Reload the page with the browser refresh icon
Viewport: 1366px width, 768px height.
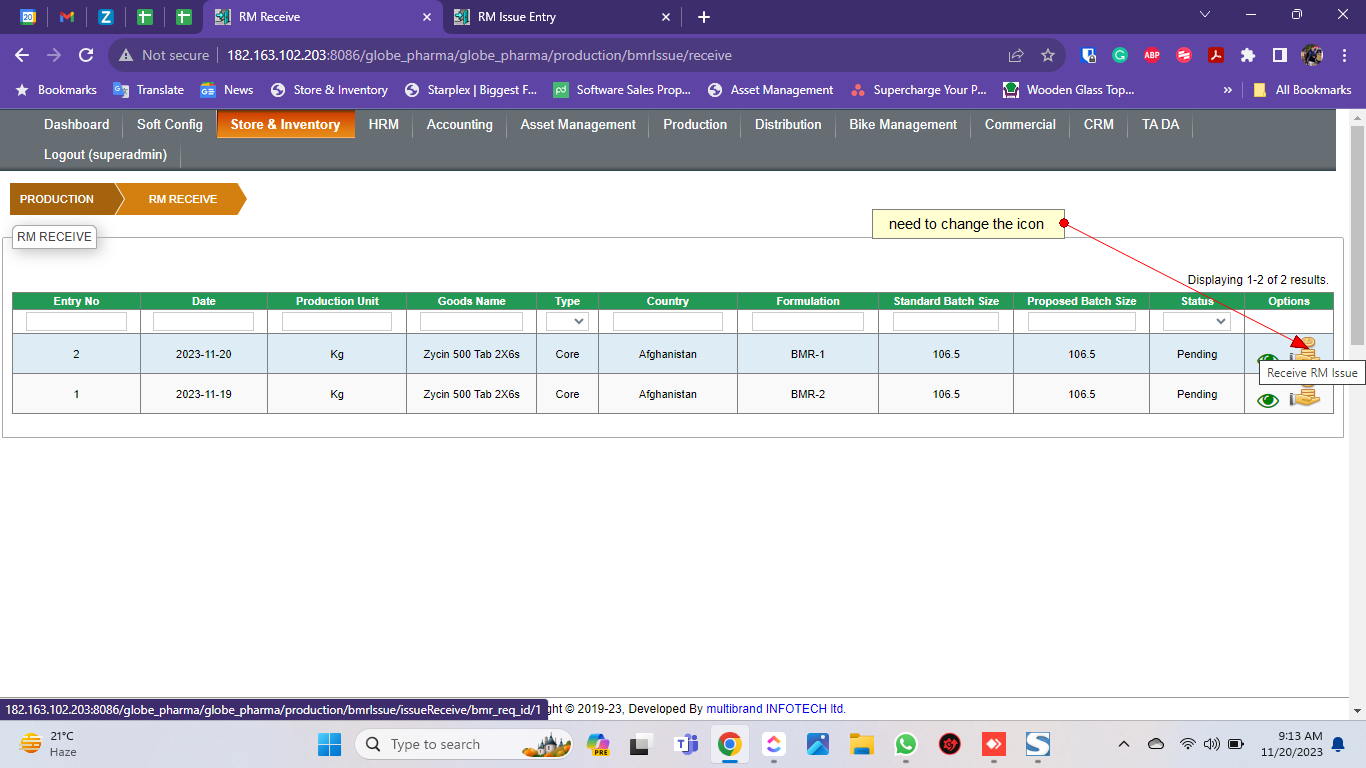[x=86, y=55]
